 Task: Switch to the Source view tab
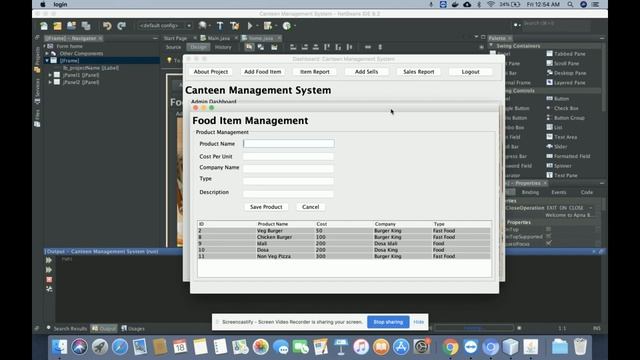(173, 47)
